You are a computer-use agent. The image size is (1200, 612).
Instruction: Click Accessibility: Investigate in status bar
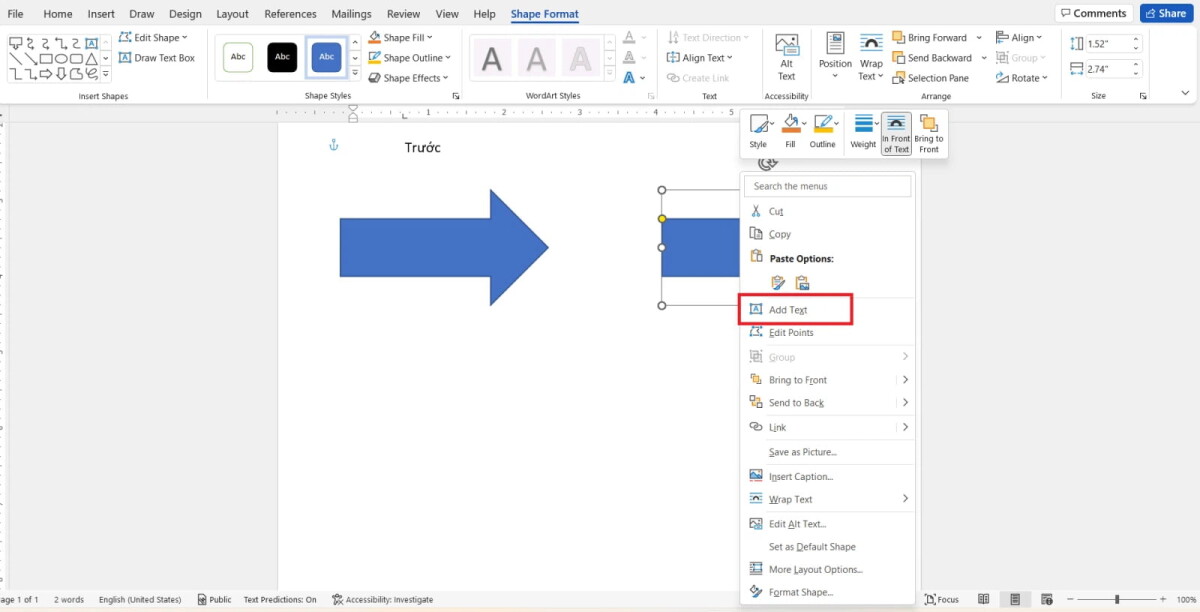(383, 599)
